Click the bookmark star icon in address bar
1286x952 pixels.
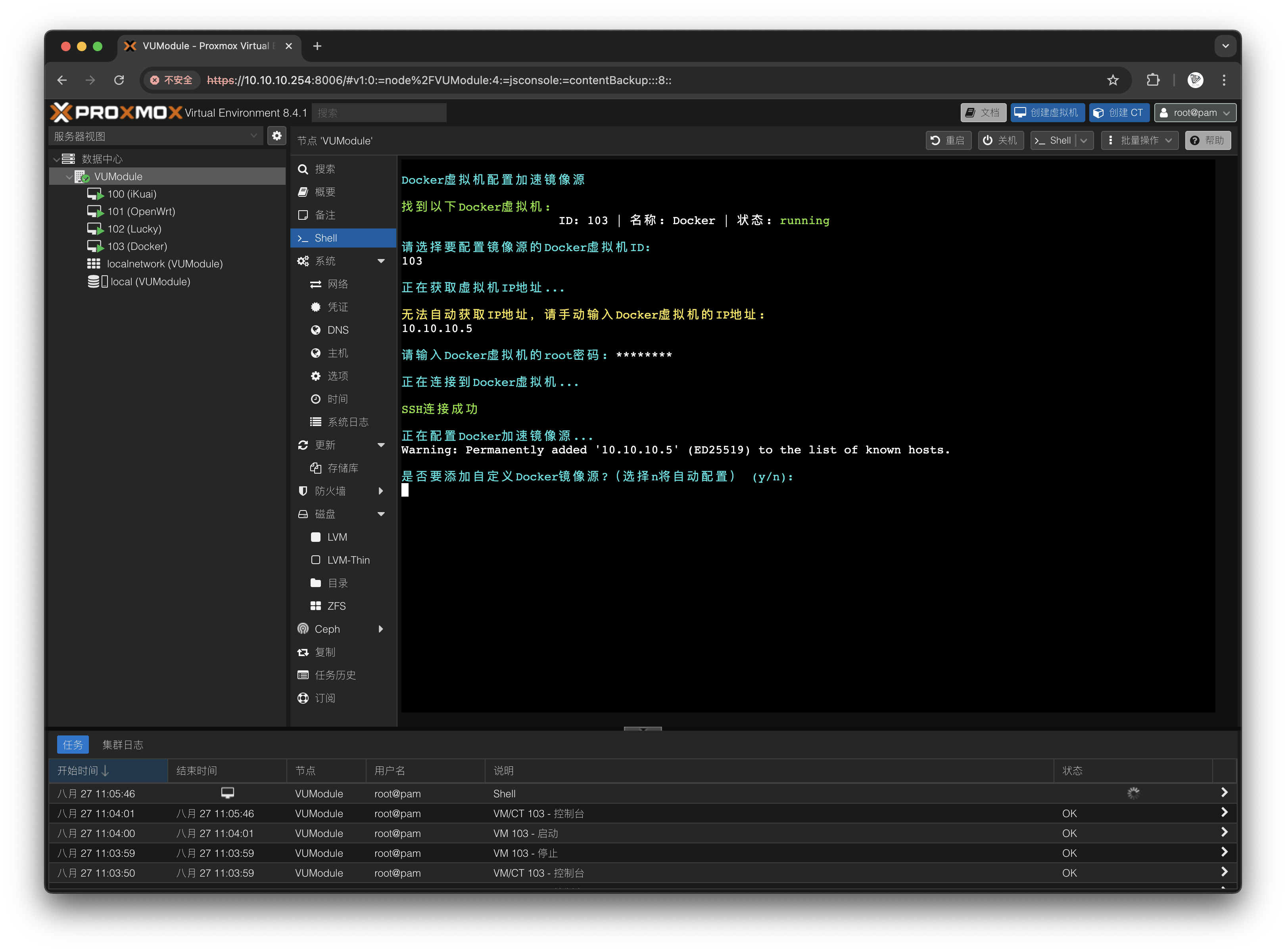[x=1113, y=80]
